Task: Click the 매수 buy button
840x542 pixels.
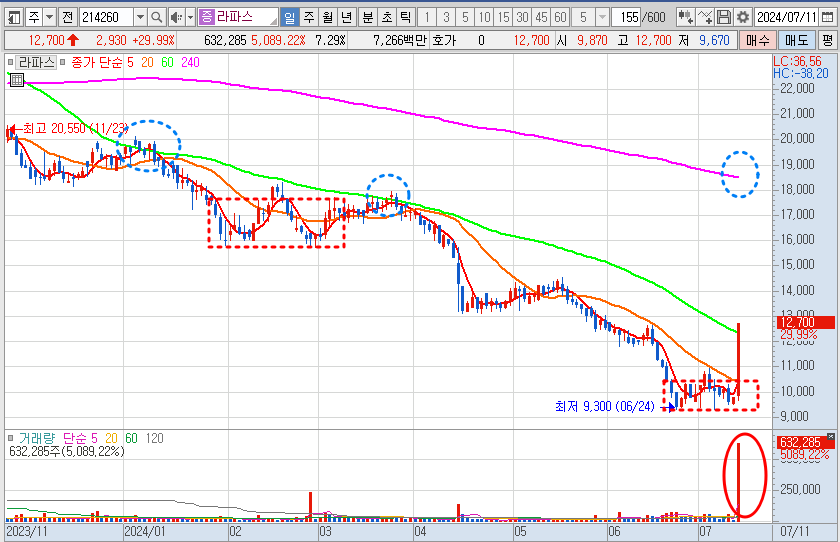Action: 758,40
